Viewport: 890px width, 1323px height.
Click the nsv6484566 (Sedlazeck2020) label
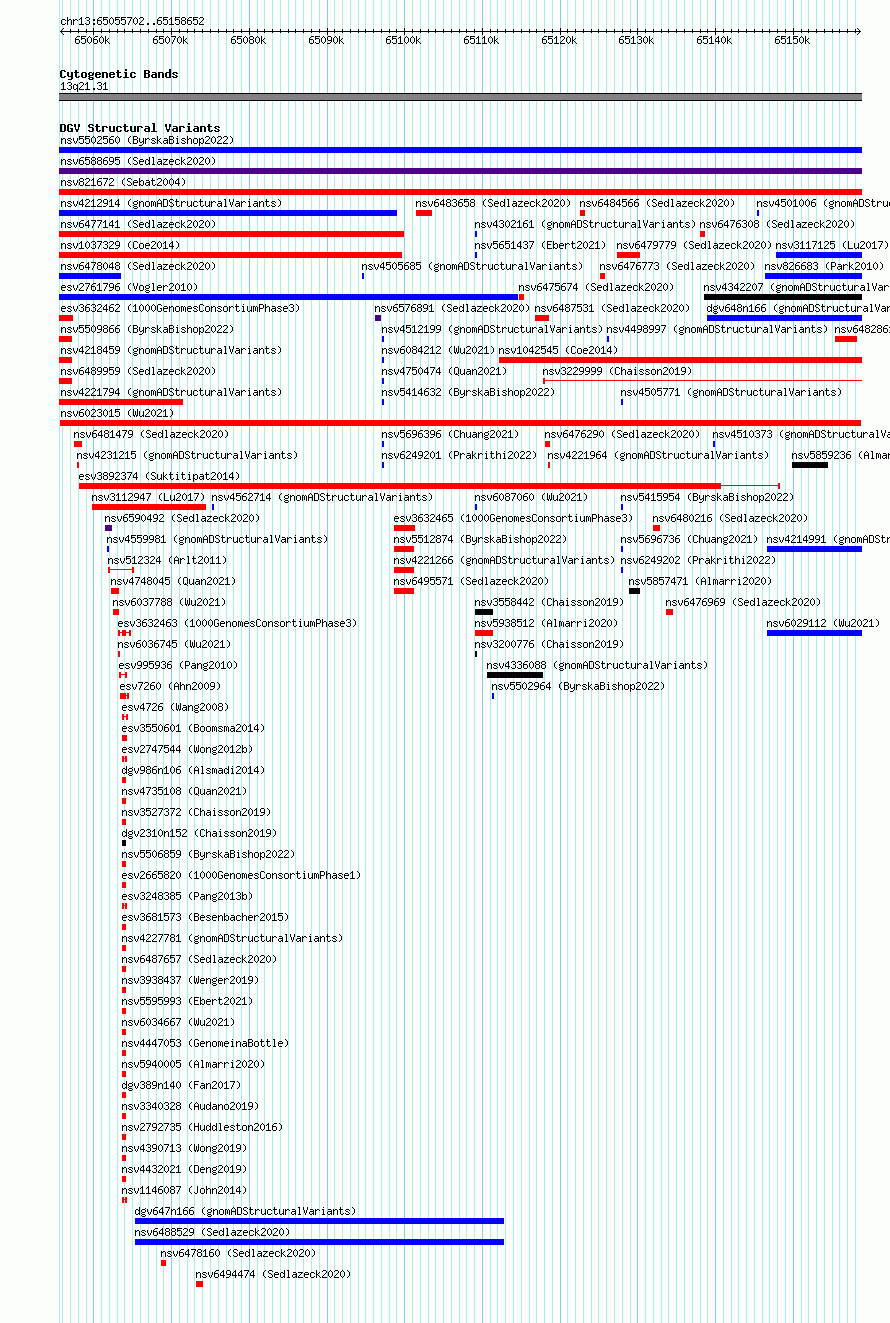657,203
